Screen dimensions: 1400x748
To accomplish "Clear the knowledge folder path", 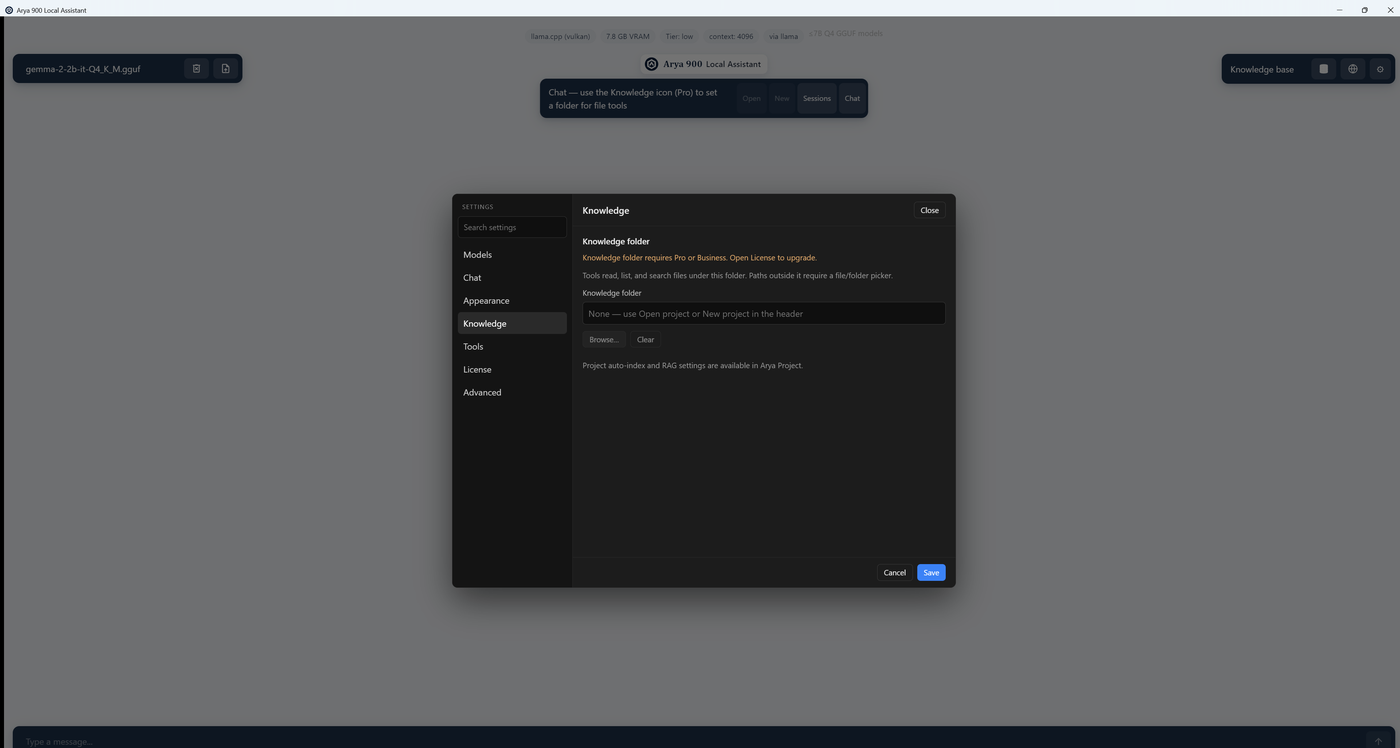I will pos(646,340).
